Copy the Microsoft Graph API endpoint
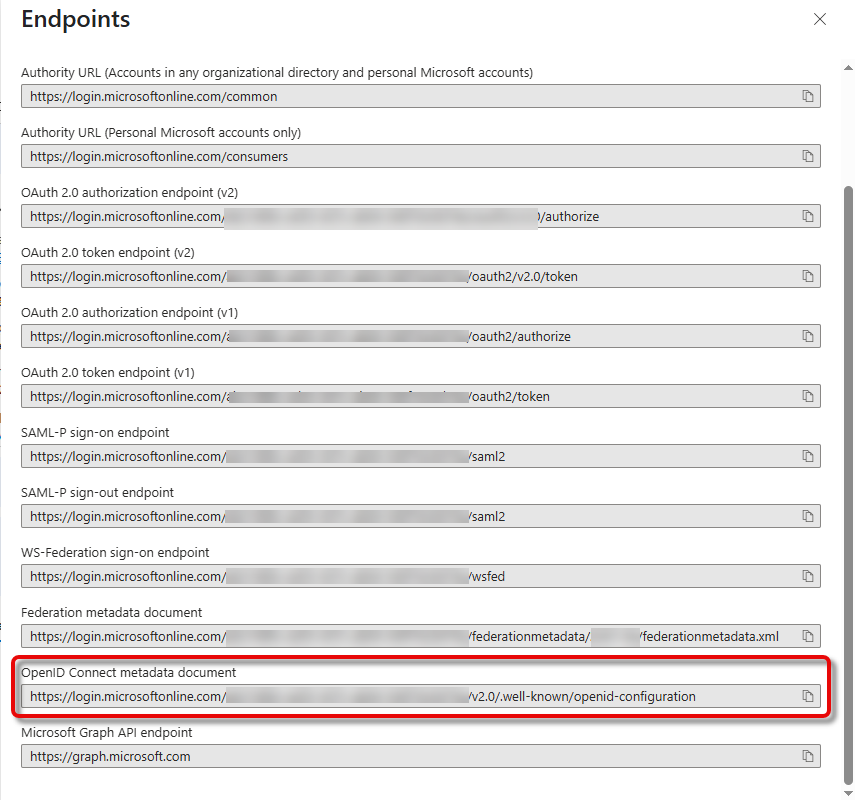This screenshot has width=855, height=800. tap(807, 757)
